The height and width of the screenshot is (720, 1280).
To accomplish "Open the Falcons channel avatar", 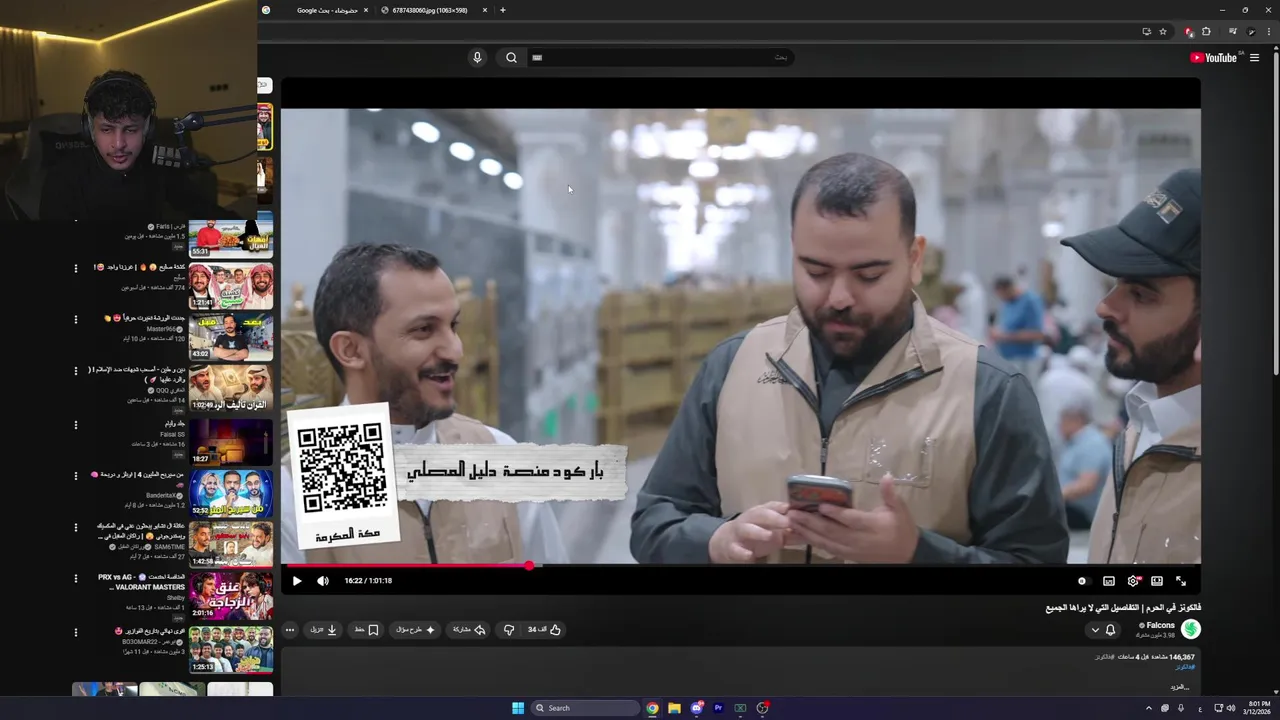I will pos(1191,629).
